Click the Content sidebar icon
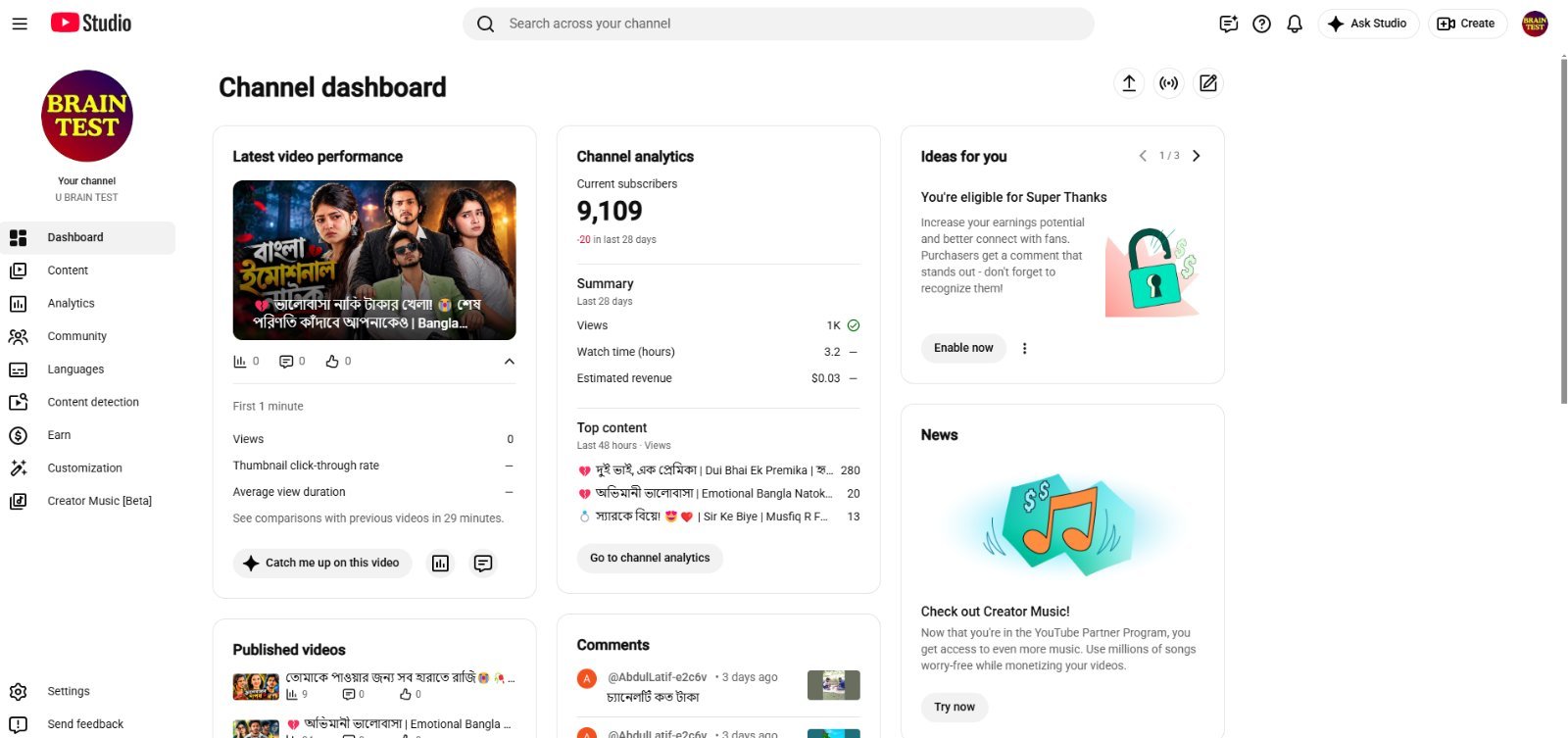Viewport: 1568px width, 738px height. point(18,271)
